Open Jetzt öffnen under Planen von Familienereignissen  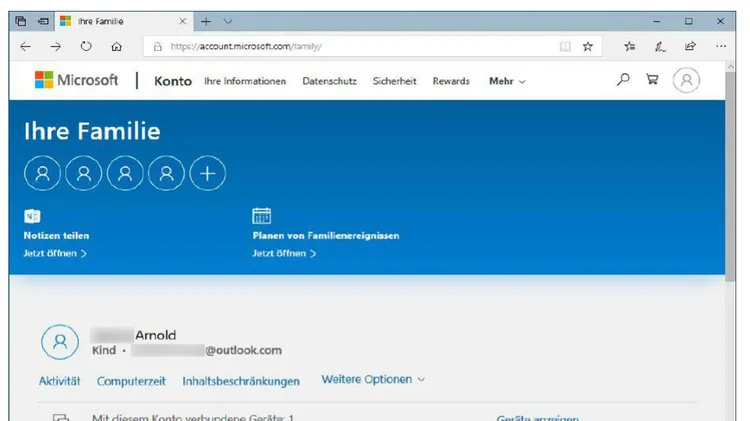[x=284, y=254]
